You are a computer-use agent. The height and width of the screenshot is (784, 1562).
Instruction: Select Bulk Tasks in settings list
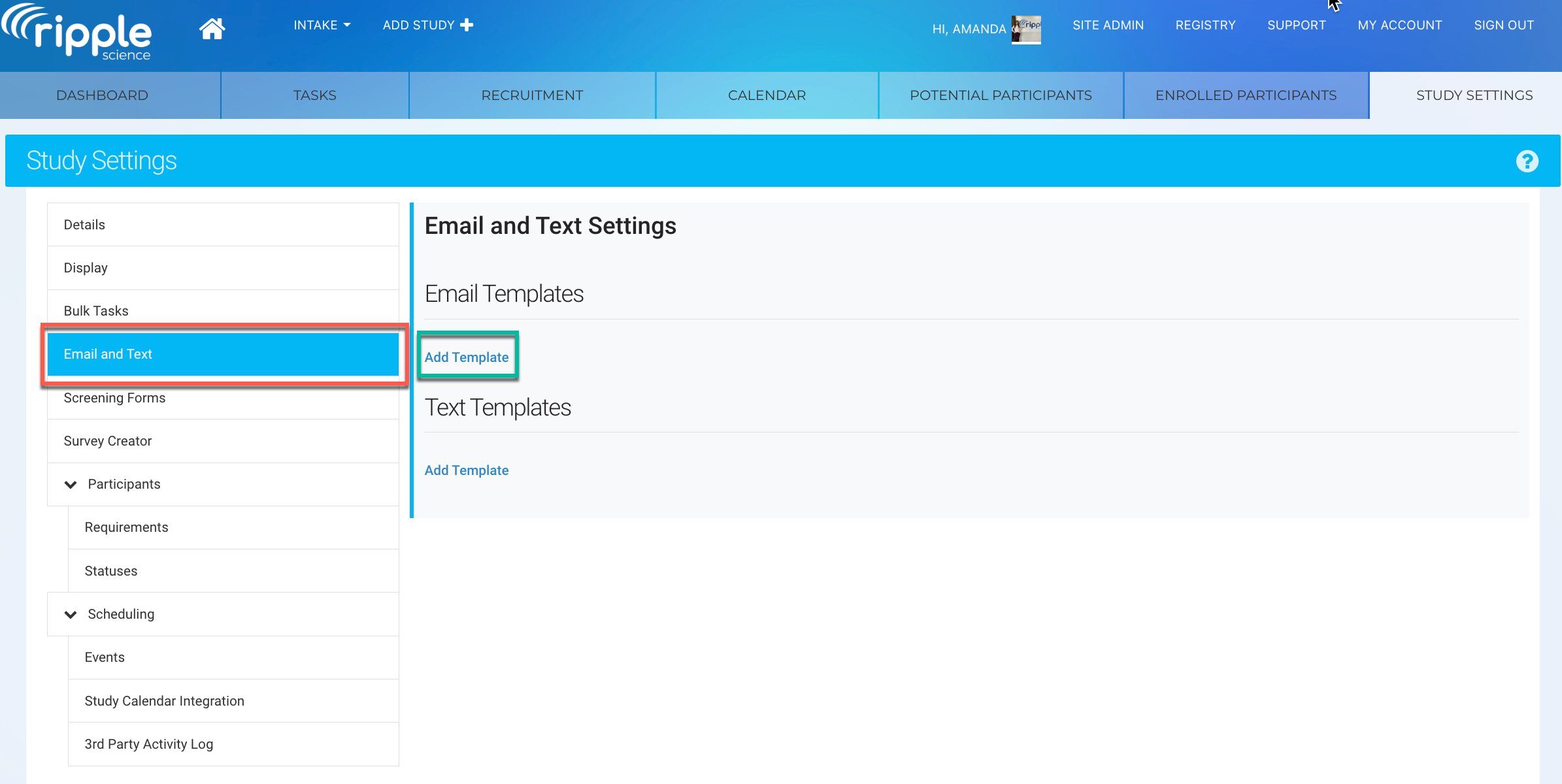tap(95, 311)
